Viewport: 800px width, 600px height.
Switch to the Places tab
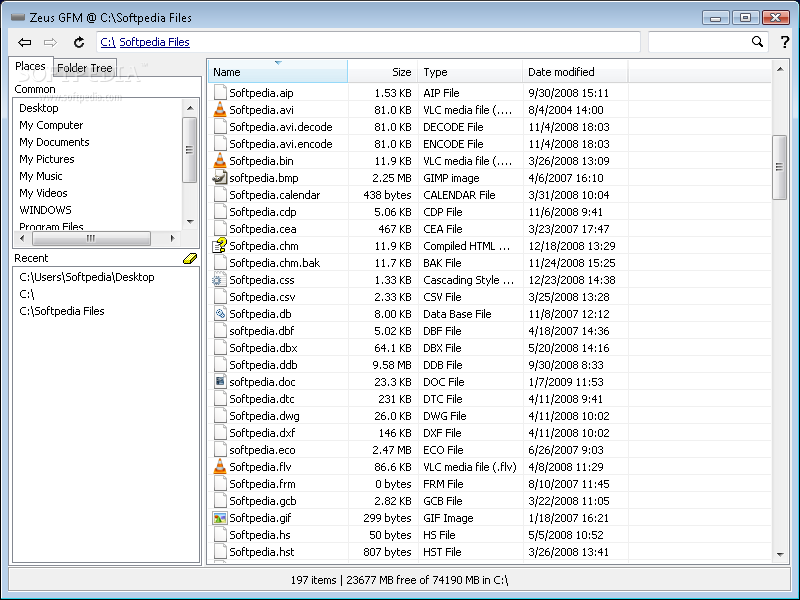30,68
